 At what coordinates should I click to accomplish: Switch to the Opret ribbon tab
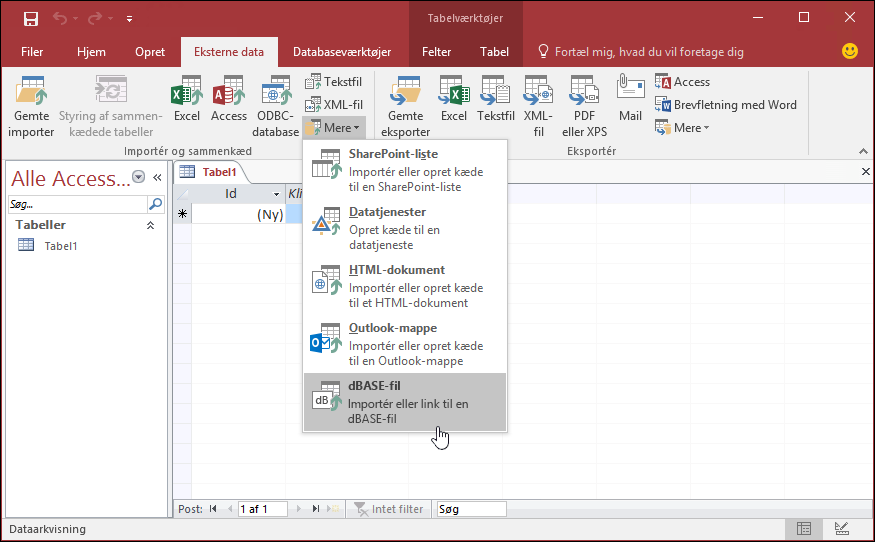[150, 52]
